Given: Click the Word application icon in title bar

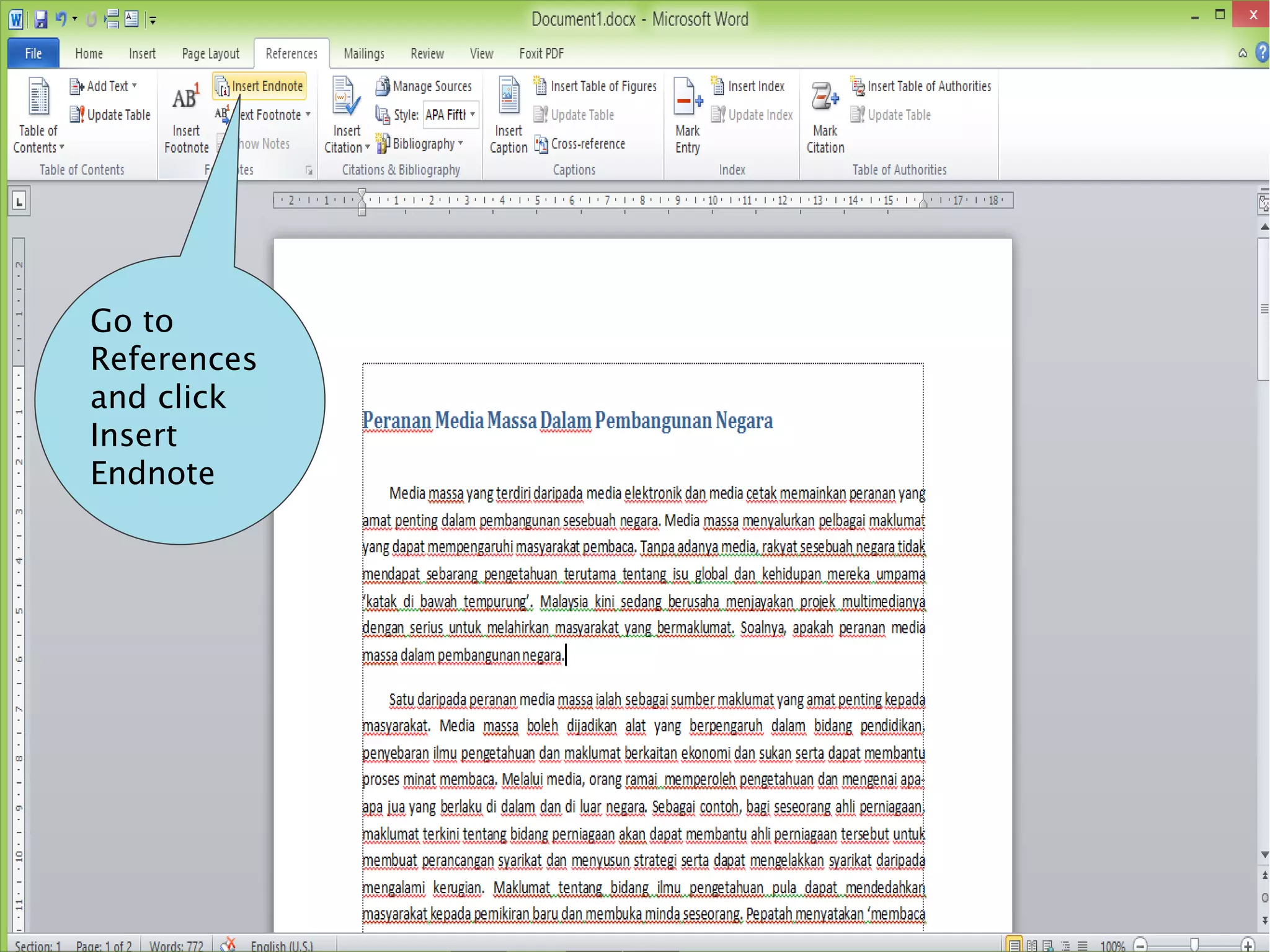Looking at the screenshot, I should pos(16,19).
